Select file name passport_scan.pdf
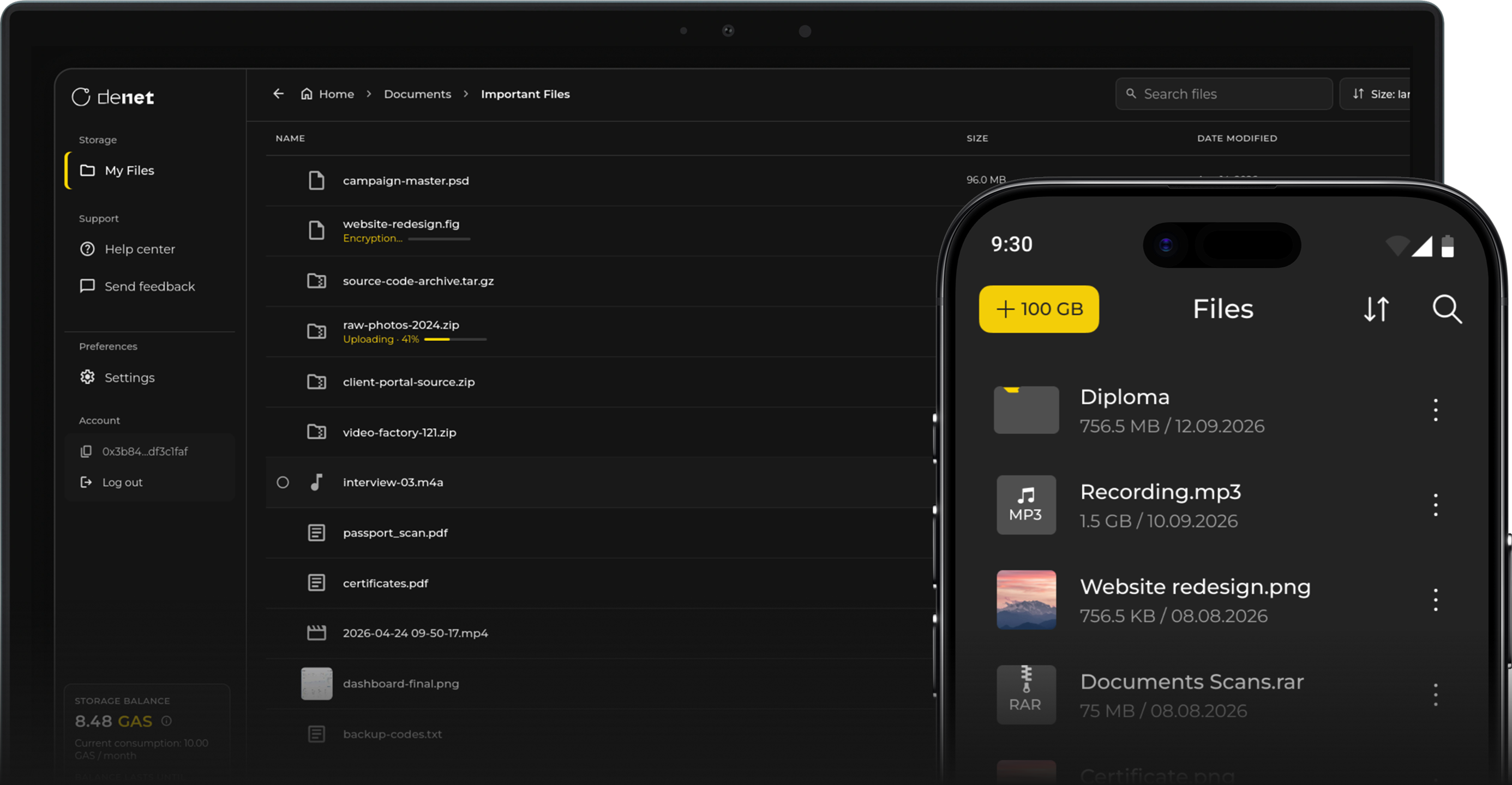The image size is (1512, 785). click(395, 533)
